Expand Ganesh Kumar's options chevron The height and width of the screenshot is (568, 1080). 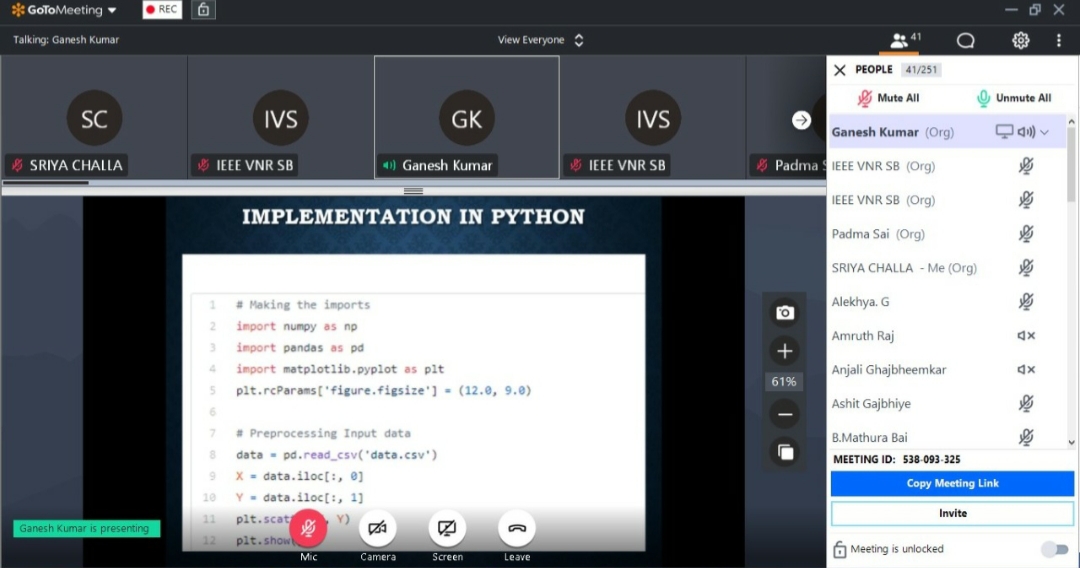[x=1045, y=132]
